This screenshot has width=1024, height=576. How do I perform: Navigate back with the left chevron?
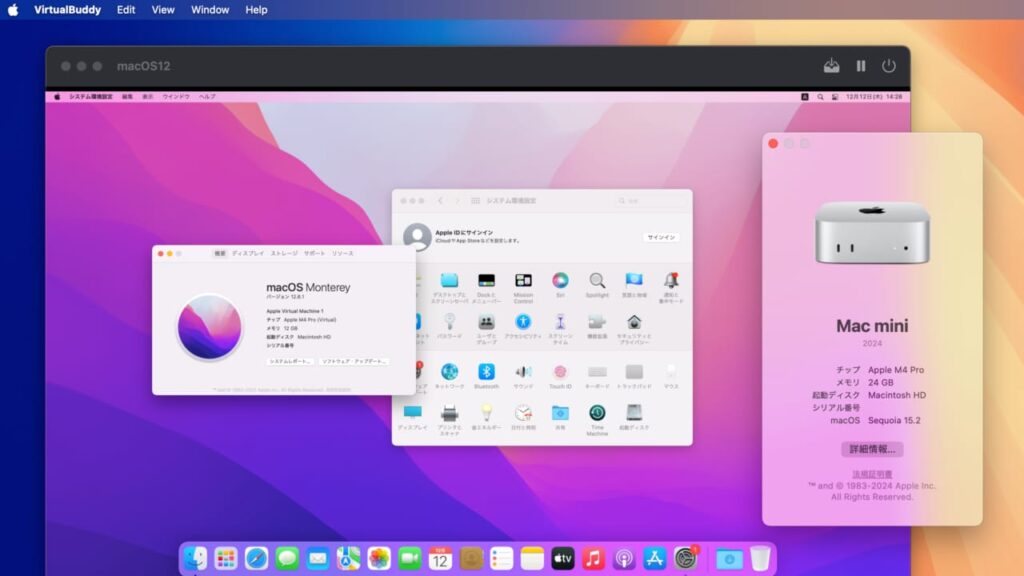click(439, 199)
